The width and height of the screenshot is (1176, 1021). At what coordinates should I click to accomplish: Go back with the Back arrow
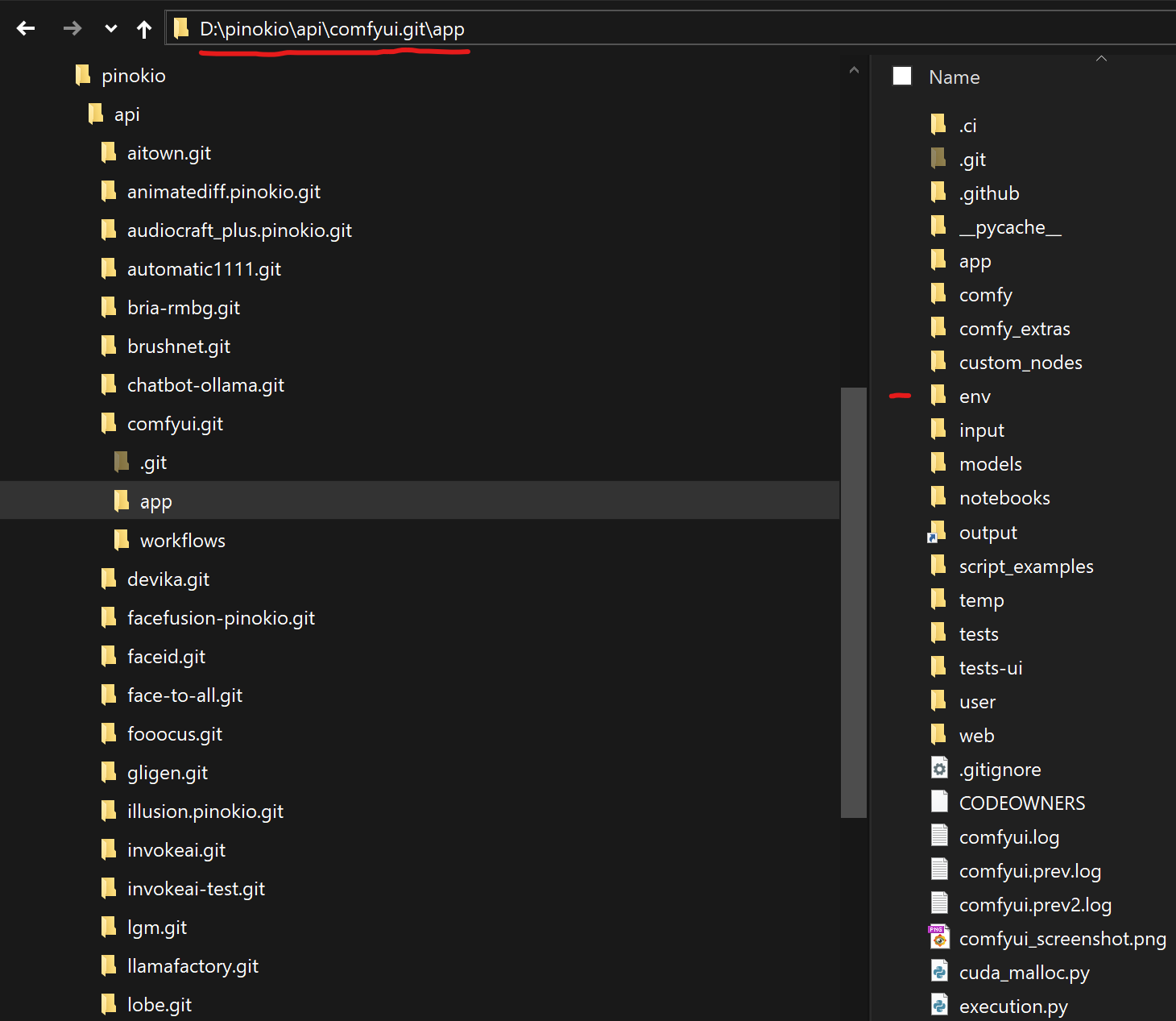26,29
